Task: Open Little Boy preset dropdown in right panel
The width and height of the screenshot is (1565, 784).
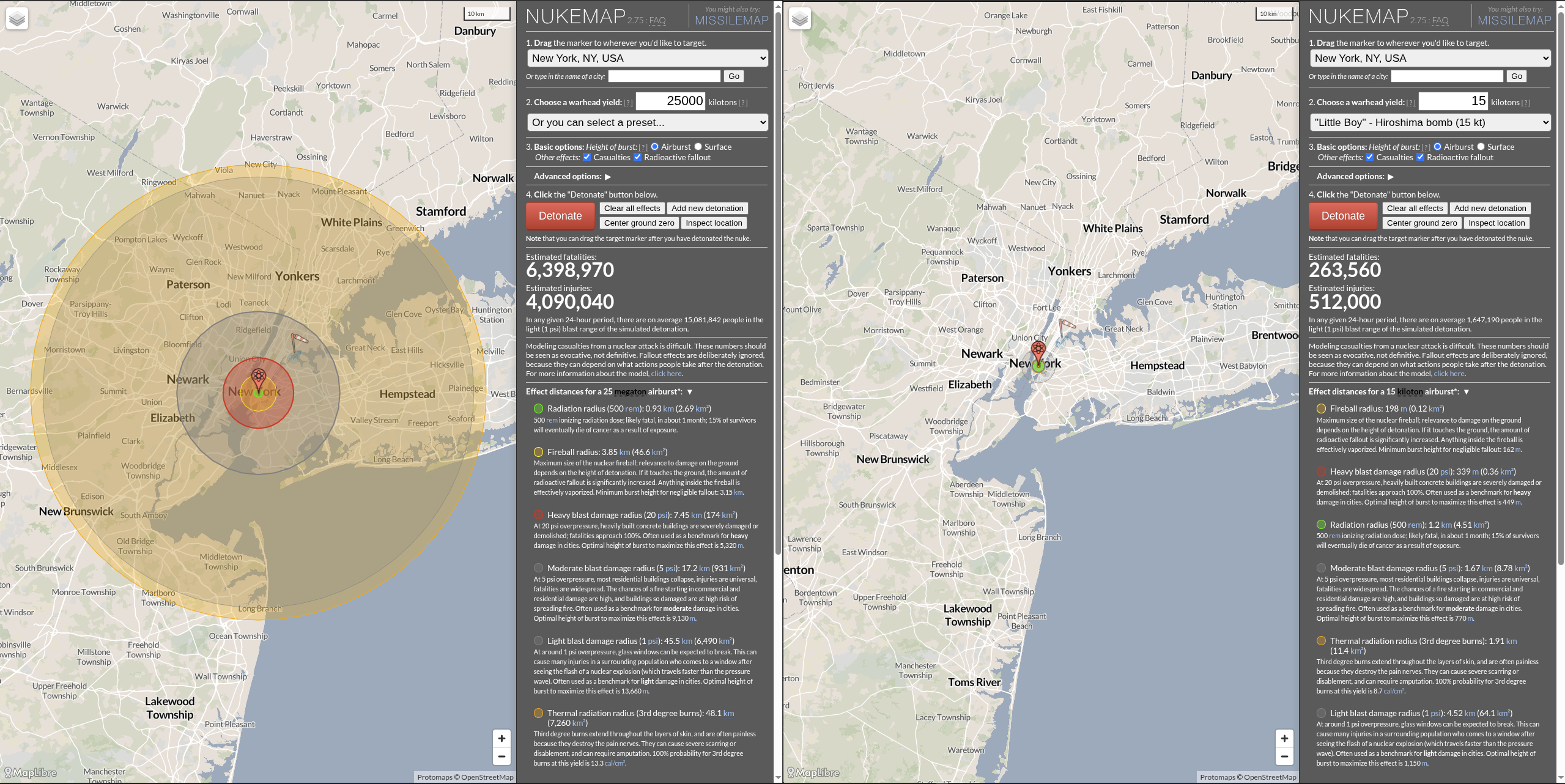Action: pos(1430,122)
